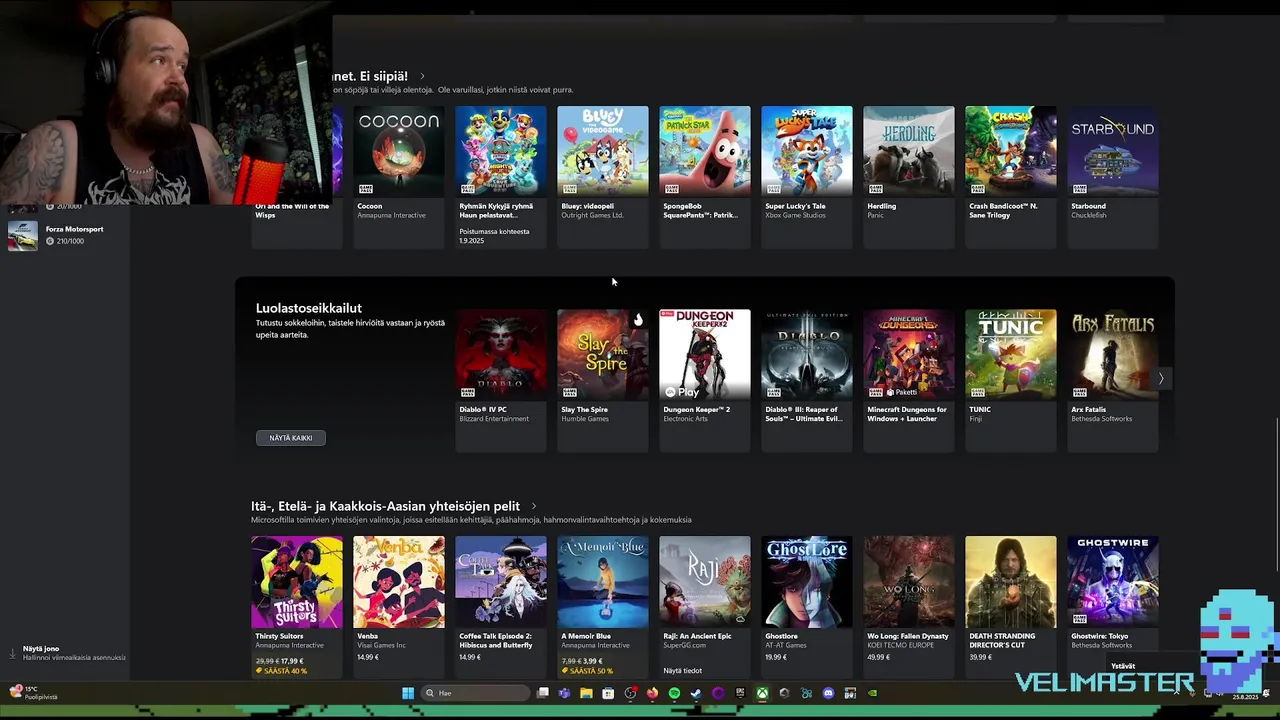Open Firefox from the taskbar
Screen dimensions: 1280x720
(x=652, y=693)
